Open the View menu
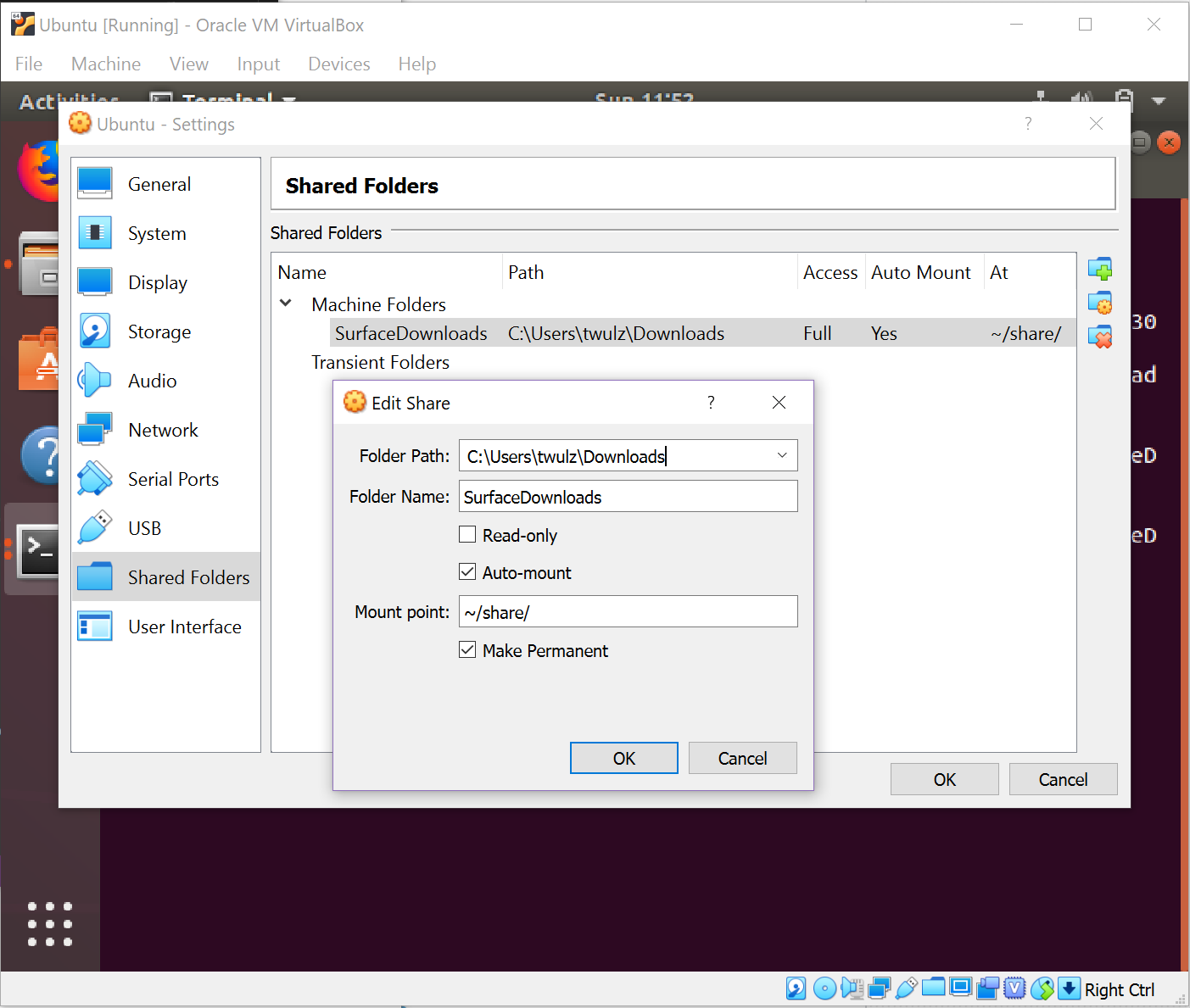 (x=188, y=64)
